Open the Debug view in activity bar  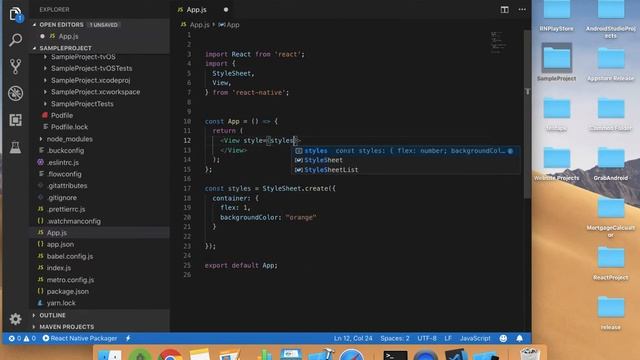pos(16,93)
